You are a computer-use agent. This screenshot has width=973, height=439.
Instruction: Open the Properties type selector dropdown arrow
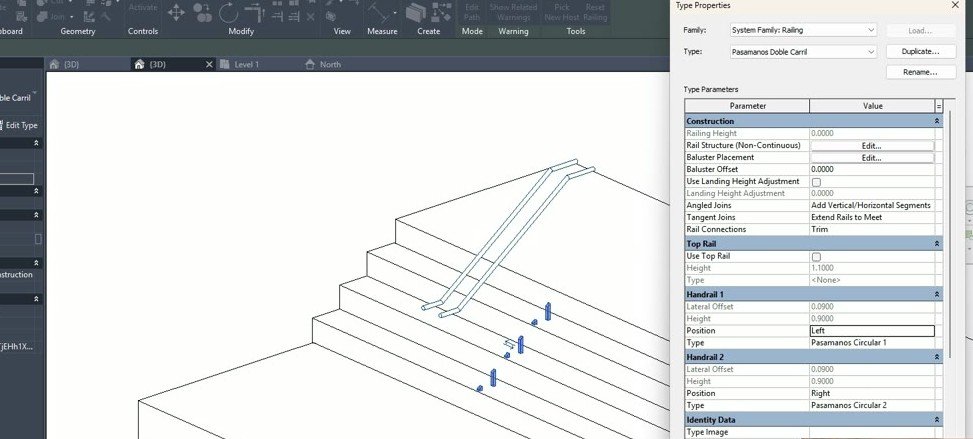(35, 93)
